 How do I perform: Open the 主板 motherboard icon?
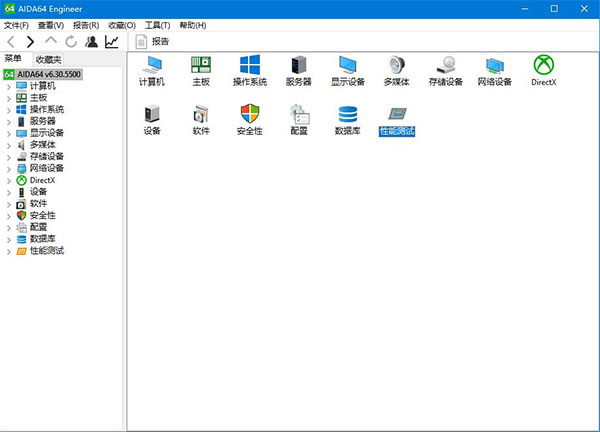(x=200, y=67)
